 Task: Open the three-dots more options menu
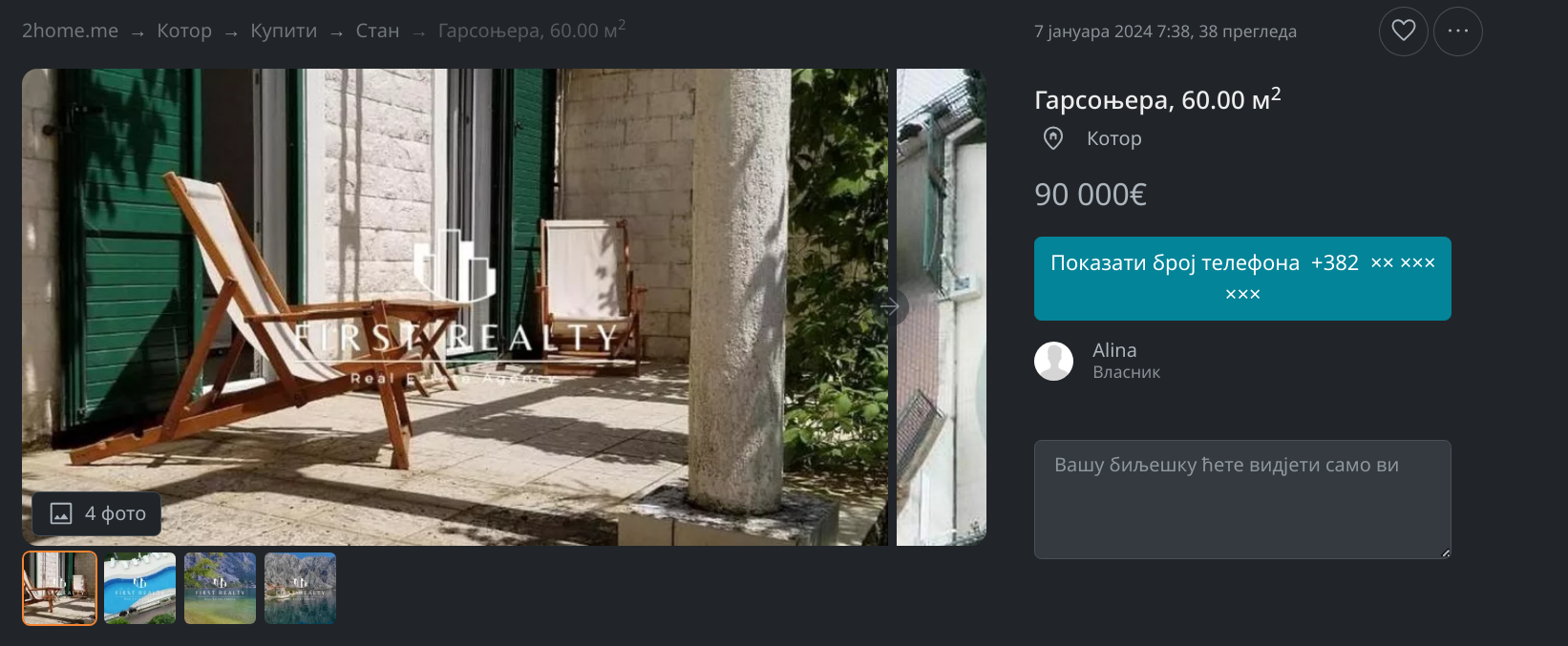pyautogui.click(x=1457, y=31)
